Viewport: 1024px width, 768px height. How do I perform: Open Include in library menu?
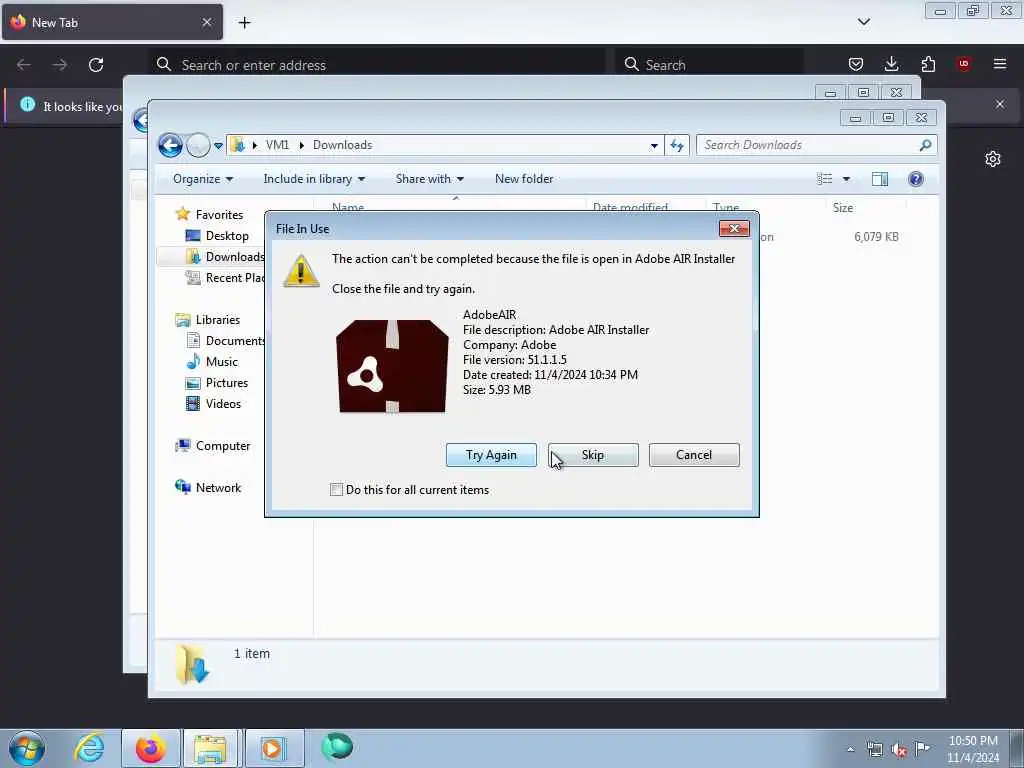pyautogui.click(x=314, y=179)
